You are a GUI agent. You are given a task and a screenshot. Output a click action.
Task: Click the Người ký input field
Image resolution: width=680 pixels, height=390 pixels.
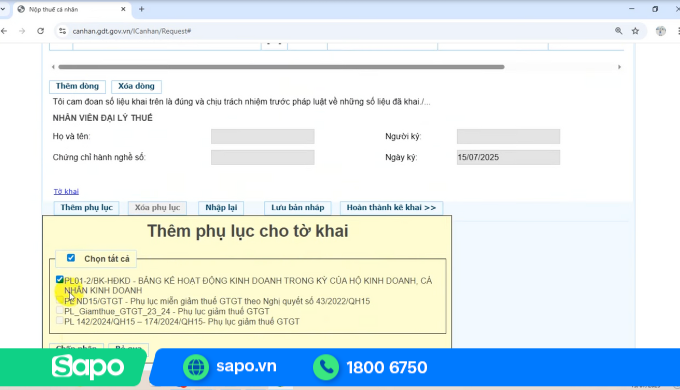click(508, 136)
